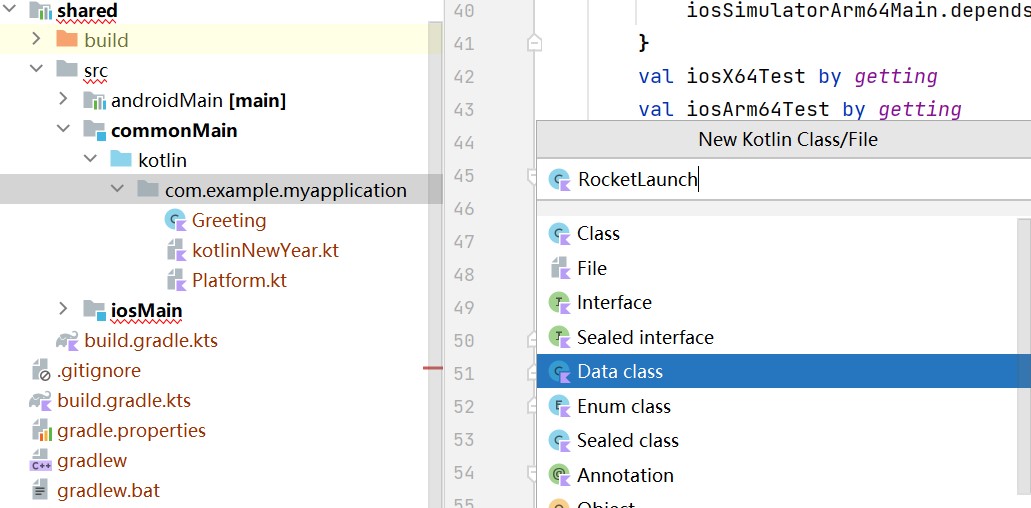Toggle code fold marker at line 50

pos(532,340)
